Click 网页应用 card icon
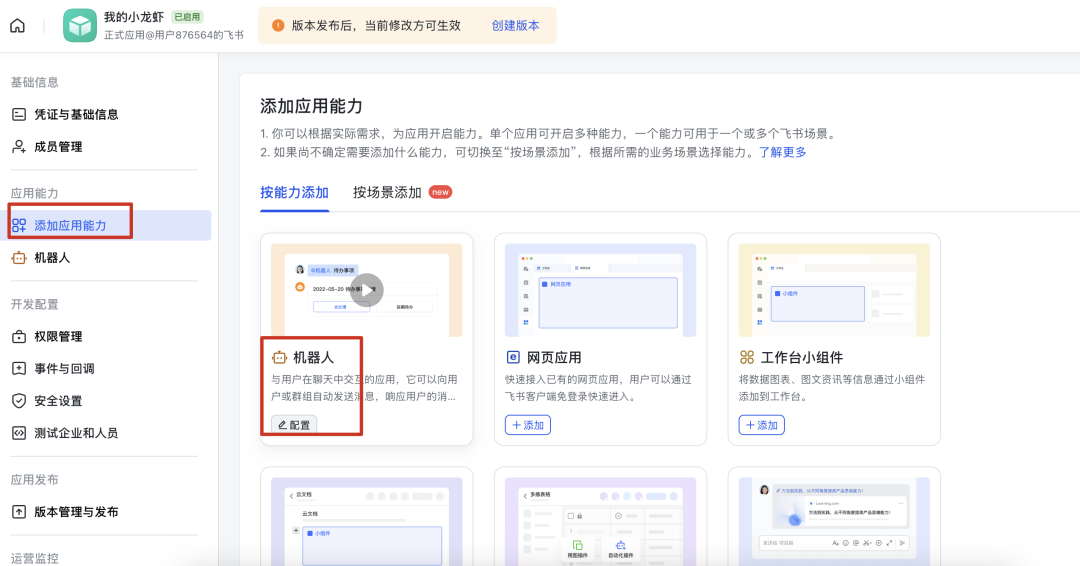Viewport: 1080px width, 566px height. (x=512, y=357)
